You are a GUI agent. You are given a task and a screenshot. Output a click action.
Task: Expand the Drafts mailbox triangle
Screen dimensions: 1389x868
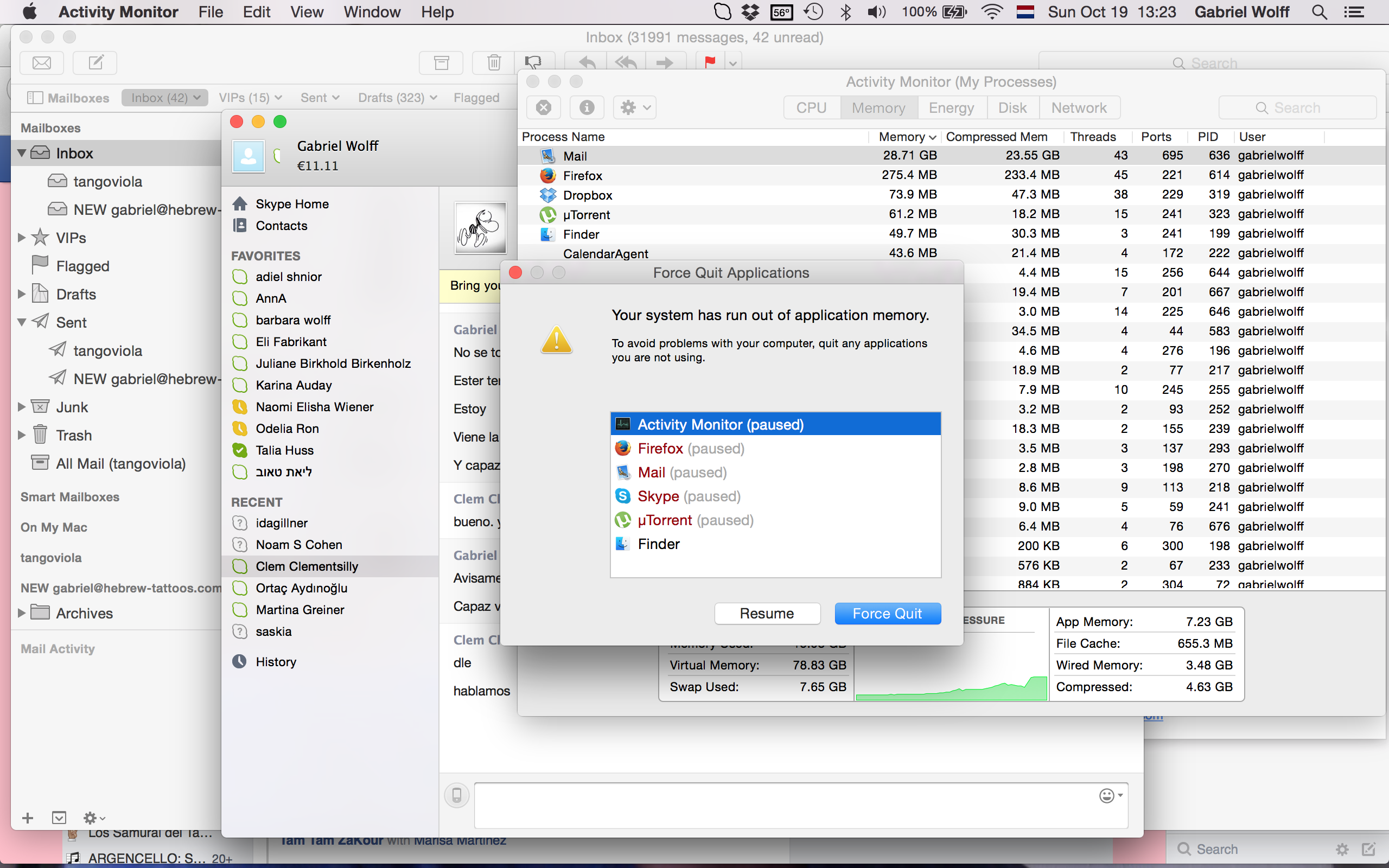coord(21,294)
